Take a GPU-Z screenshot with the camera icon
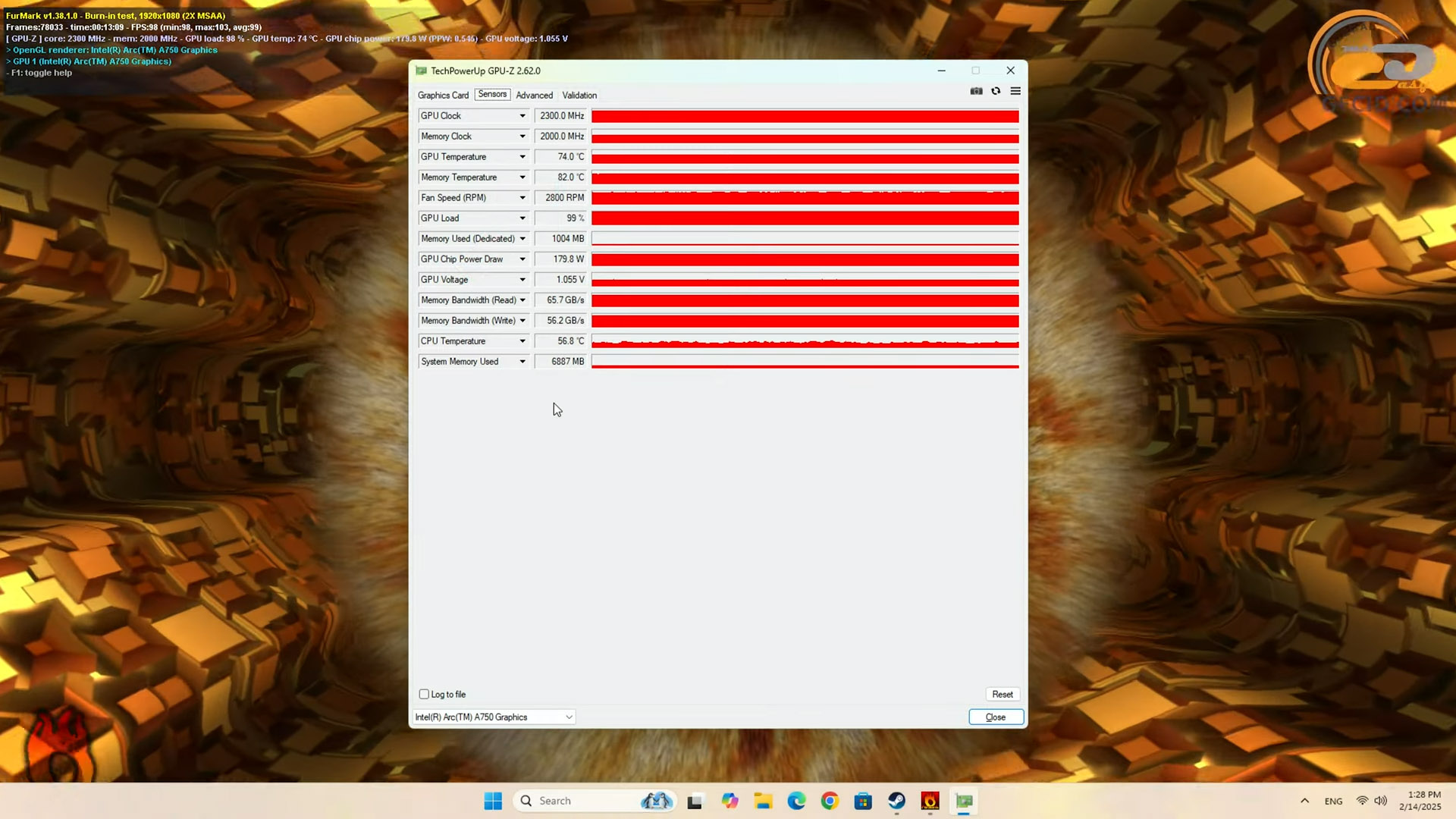Screen dimensions: 1456x819 tap(976, 91)
